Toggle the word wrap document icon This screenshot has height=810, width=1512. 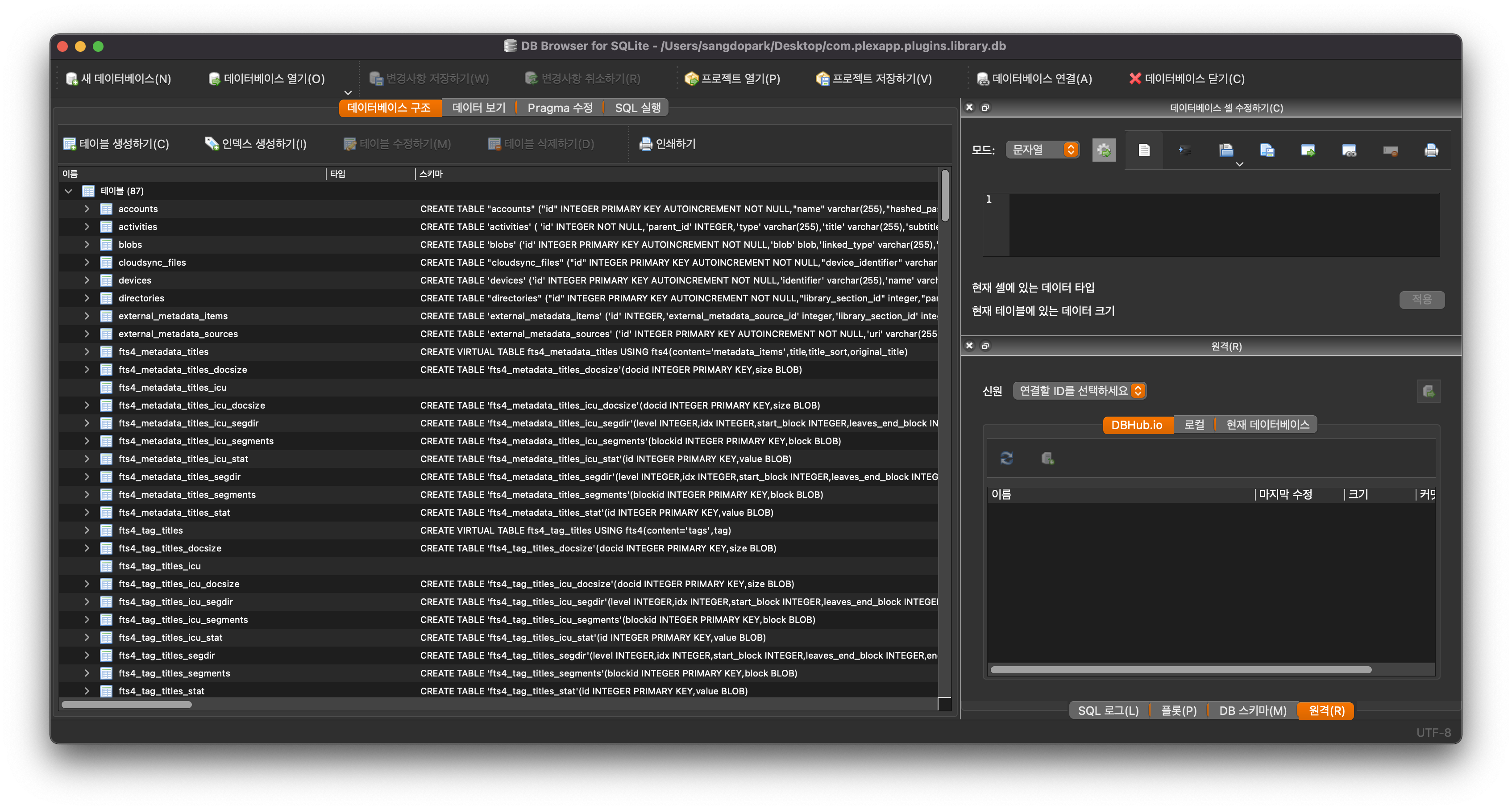click(1144, 150)
